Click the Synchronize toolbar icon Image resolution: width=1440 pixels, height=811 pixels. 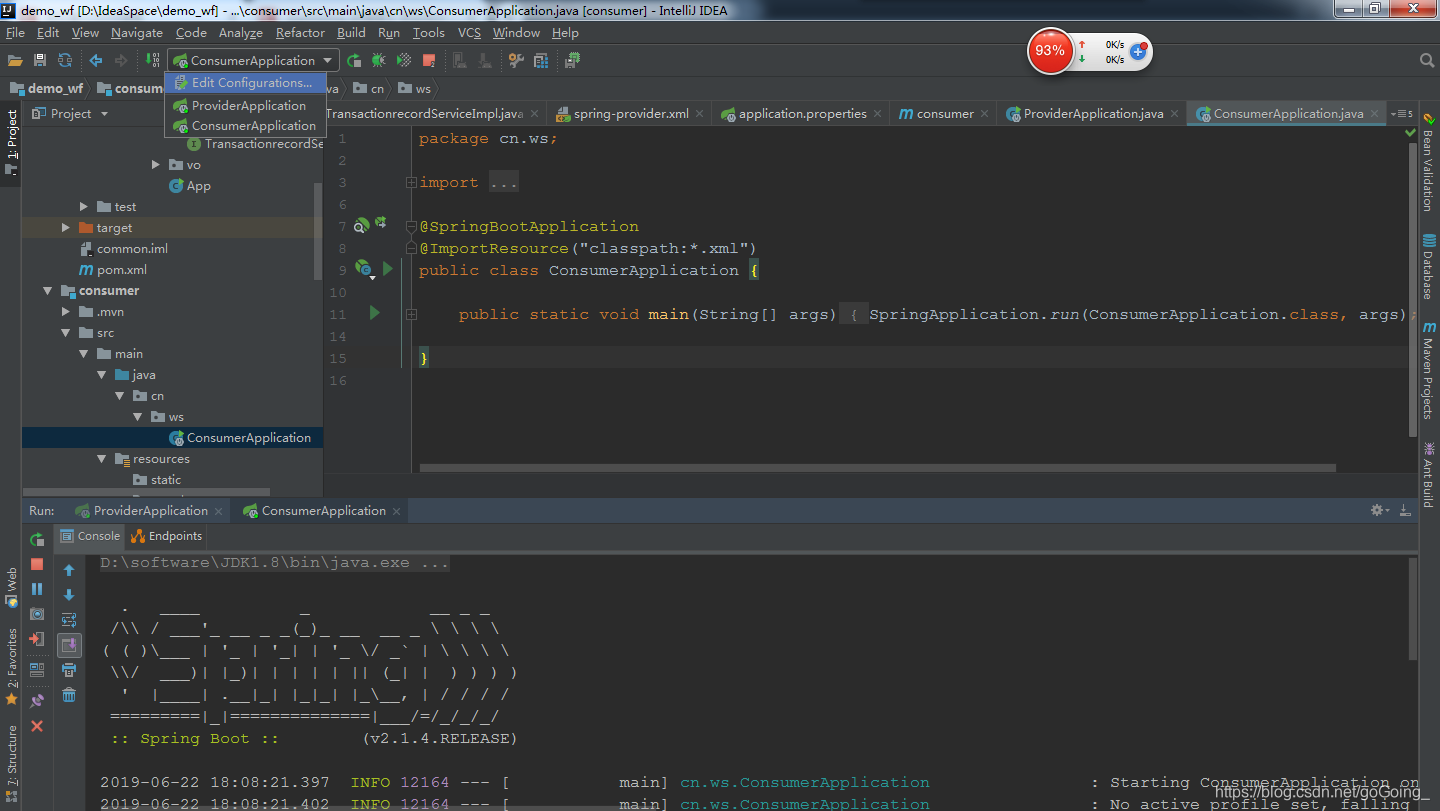pos(65,61)
